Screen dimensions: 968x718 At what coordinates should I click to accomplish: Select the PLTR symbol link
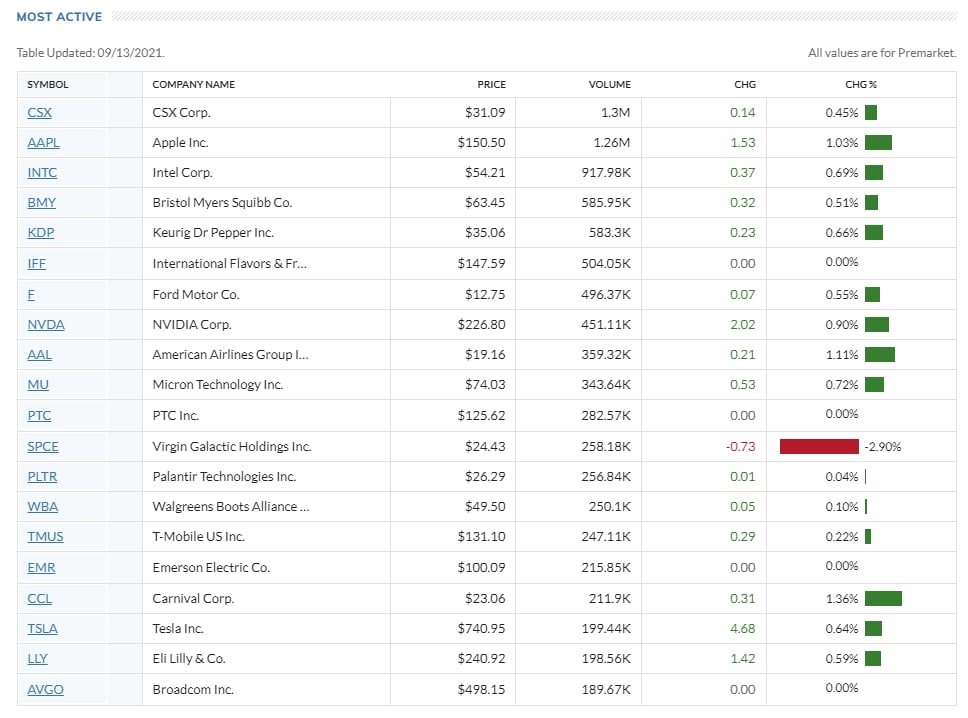42,477
